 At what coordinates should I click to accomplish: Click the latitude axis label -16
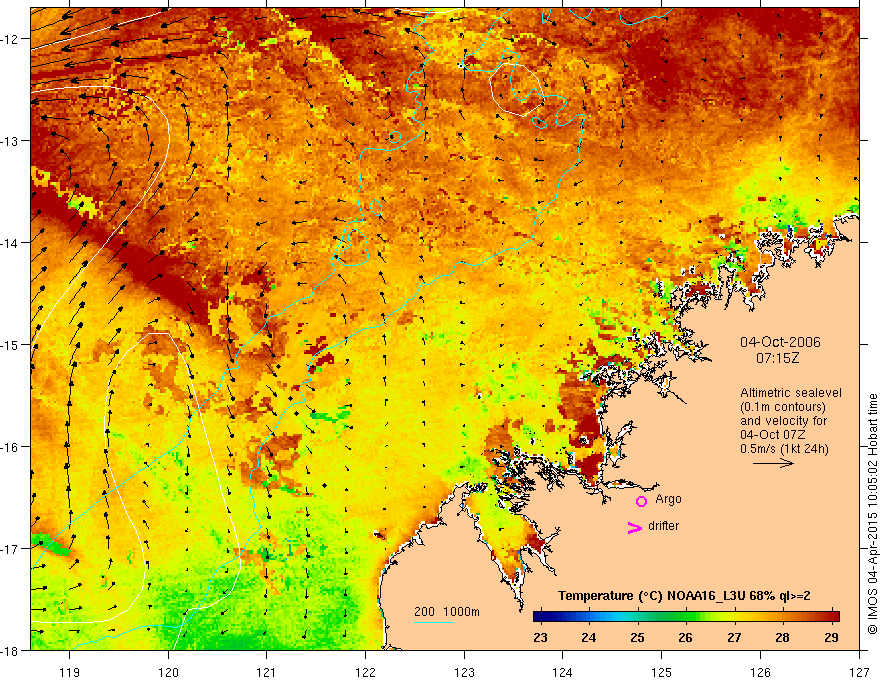pyautogui.click(x=10, y=447)
